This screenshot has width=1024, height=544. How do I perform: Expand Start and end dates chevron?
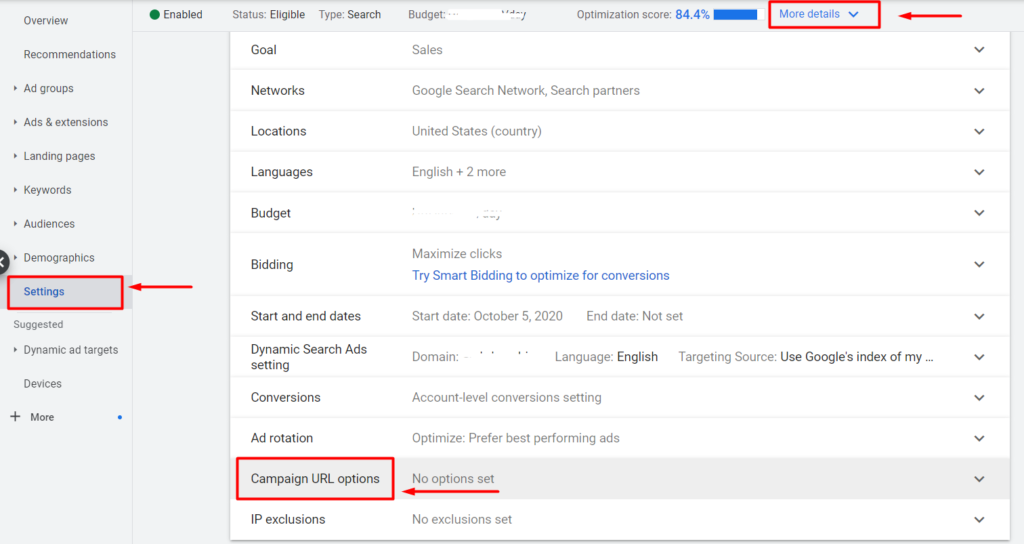point(979,316)
